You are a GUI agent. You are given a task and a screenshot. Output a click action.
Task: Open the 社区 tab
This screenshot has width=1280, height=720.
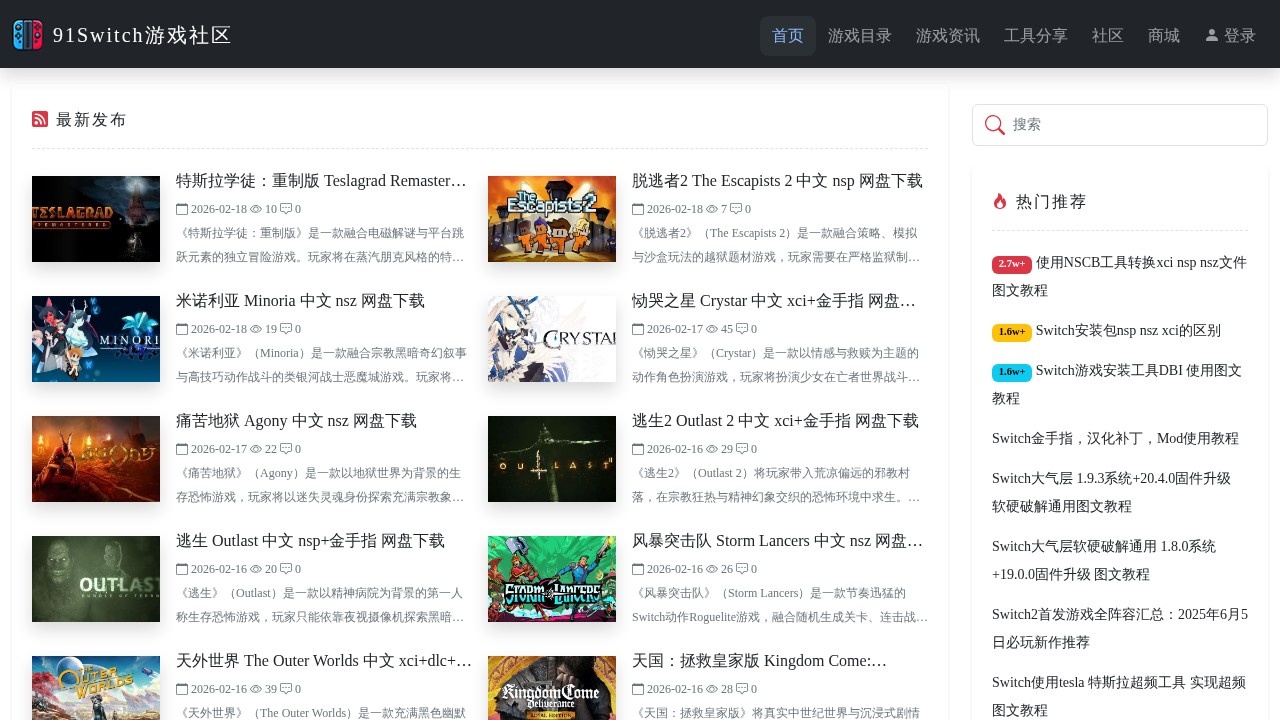pyautogui.click(x=1107, y=35)
